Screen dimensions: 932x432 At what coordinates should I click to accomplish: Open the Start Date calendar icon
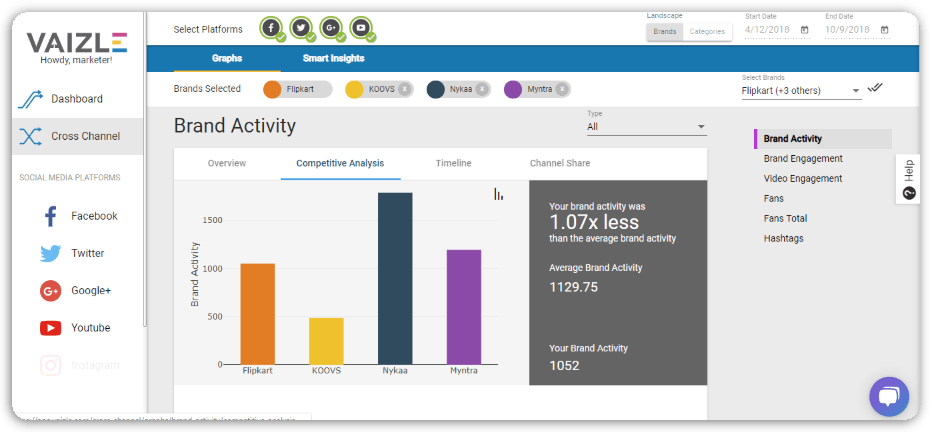[x=804, y=30]
